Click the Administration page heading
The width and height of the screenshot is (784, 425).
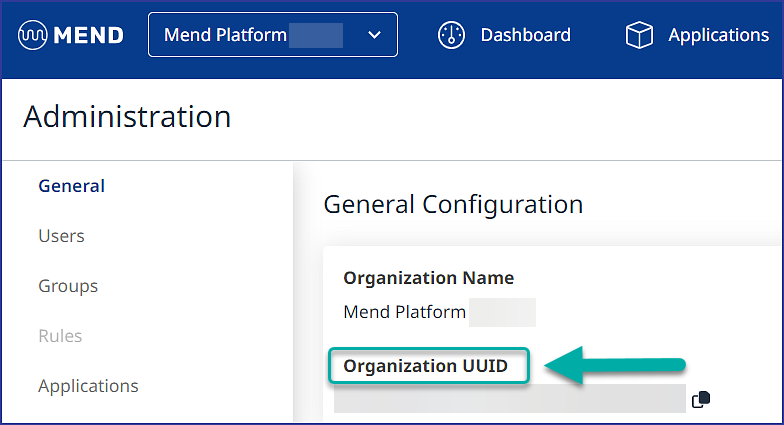tap(127, 117)
